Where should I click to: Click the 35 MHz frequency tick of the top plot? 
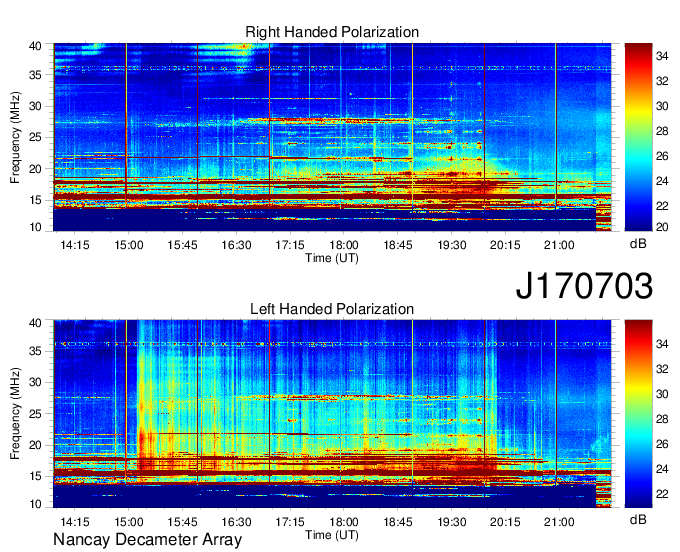(x=36, y=75)
